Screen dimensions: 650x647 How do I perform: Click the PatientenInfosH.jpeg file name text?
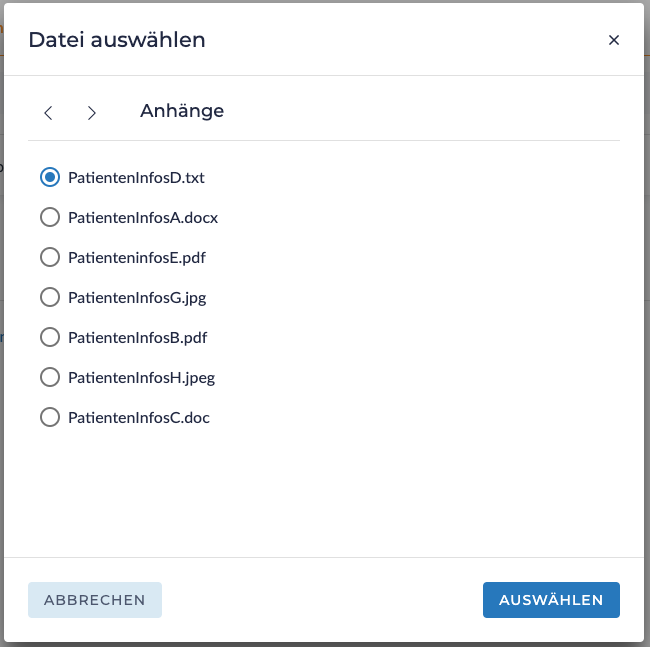(x=141, y=377)
